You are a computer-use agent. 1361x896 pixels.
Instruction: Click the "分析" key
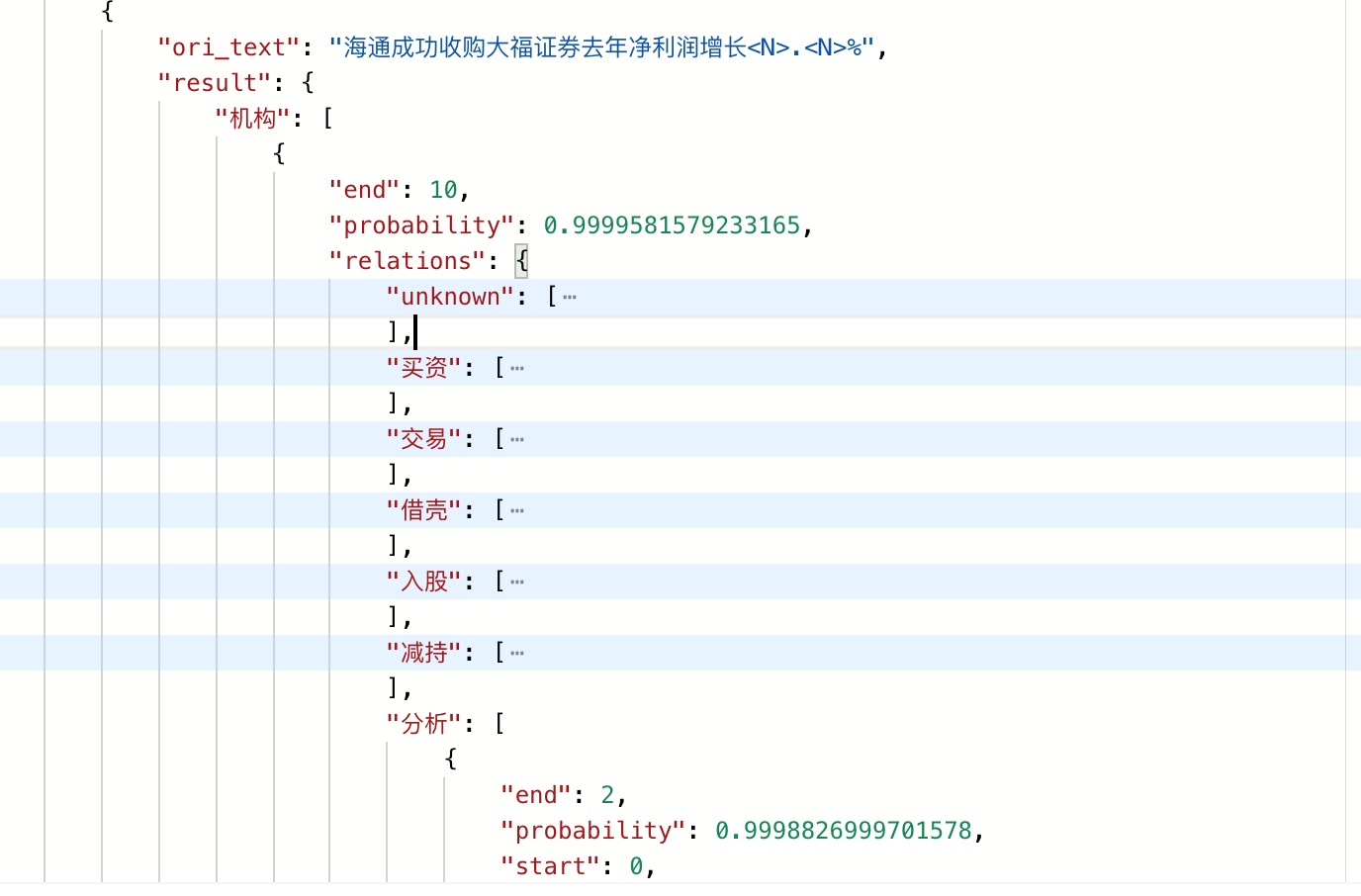(x=423, y=724)
